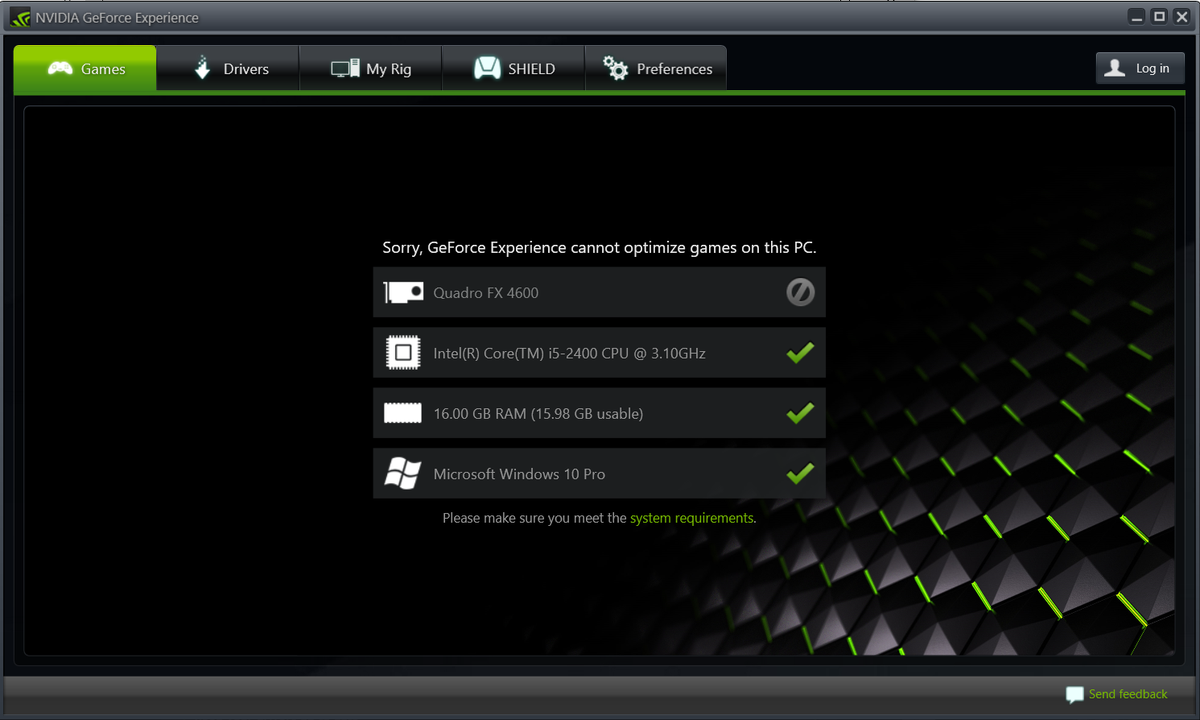Click the gamepad icon on the Games tab
This screenshot has height=720, width=1200.
60,68
